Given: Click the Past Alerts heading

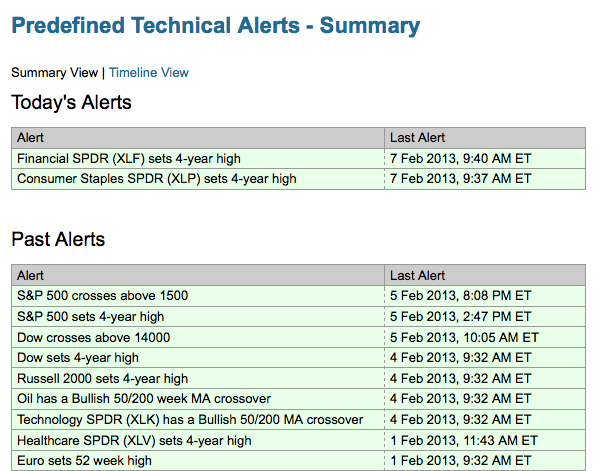Looking at the screenshot, I should [x=58, y=239].
